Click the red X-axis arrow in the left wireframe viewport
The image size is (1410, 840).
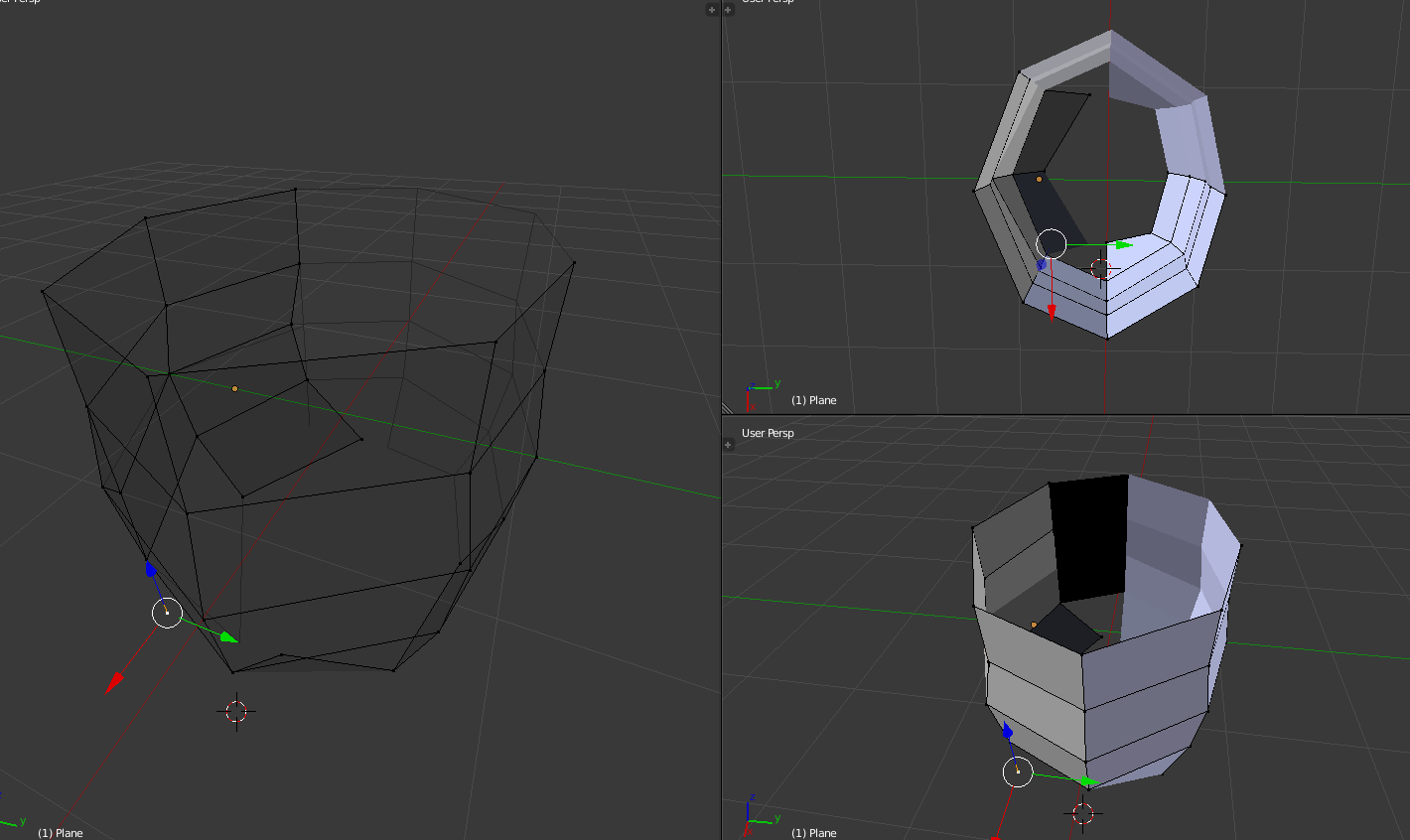point(115,682)
